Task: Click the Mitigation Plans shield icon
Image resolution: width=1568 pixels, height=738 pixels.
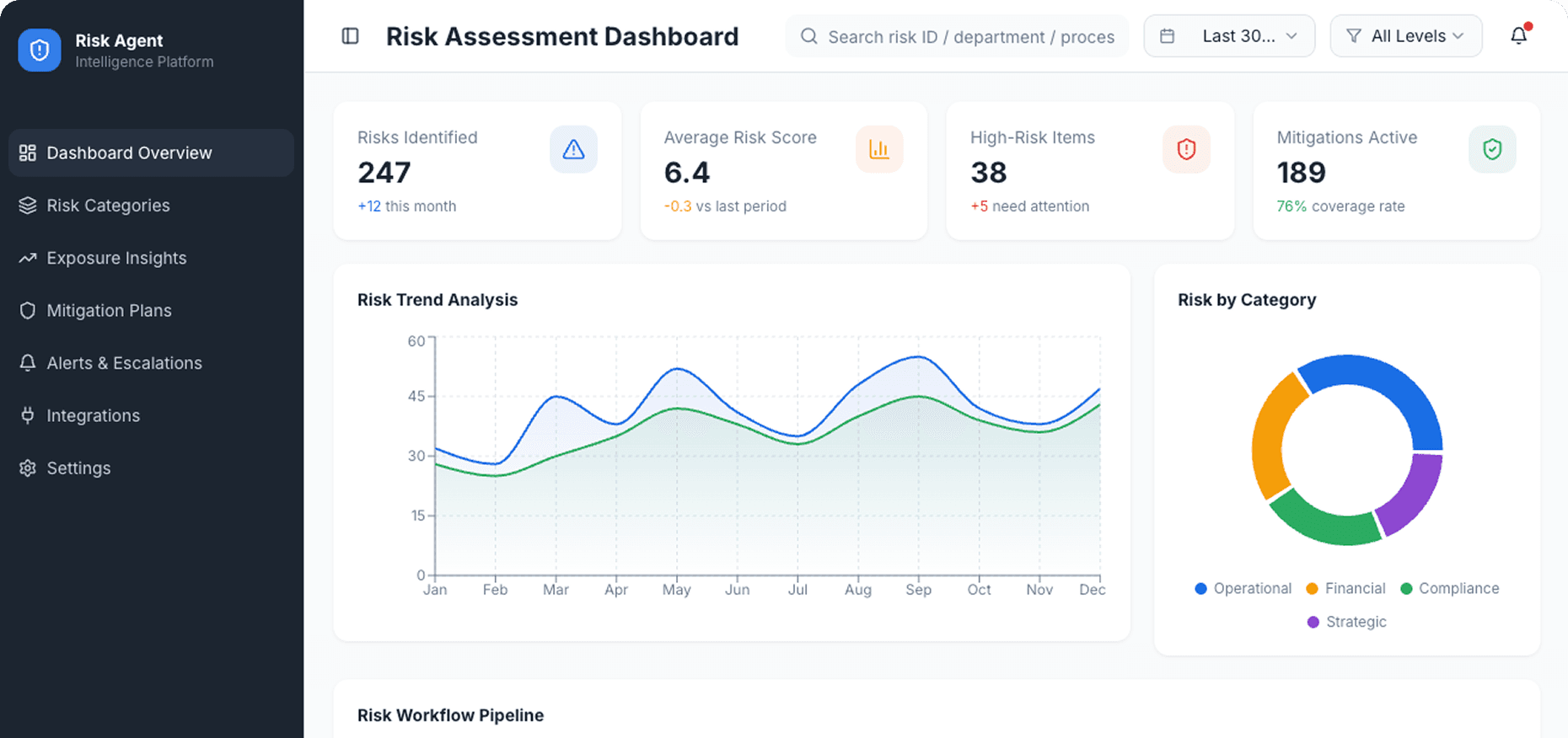Action: tap(28, 311)
